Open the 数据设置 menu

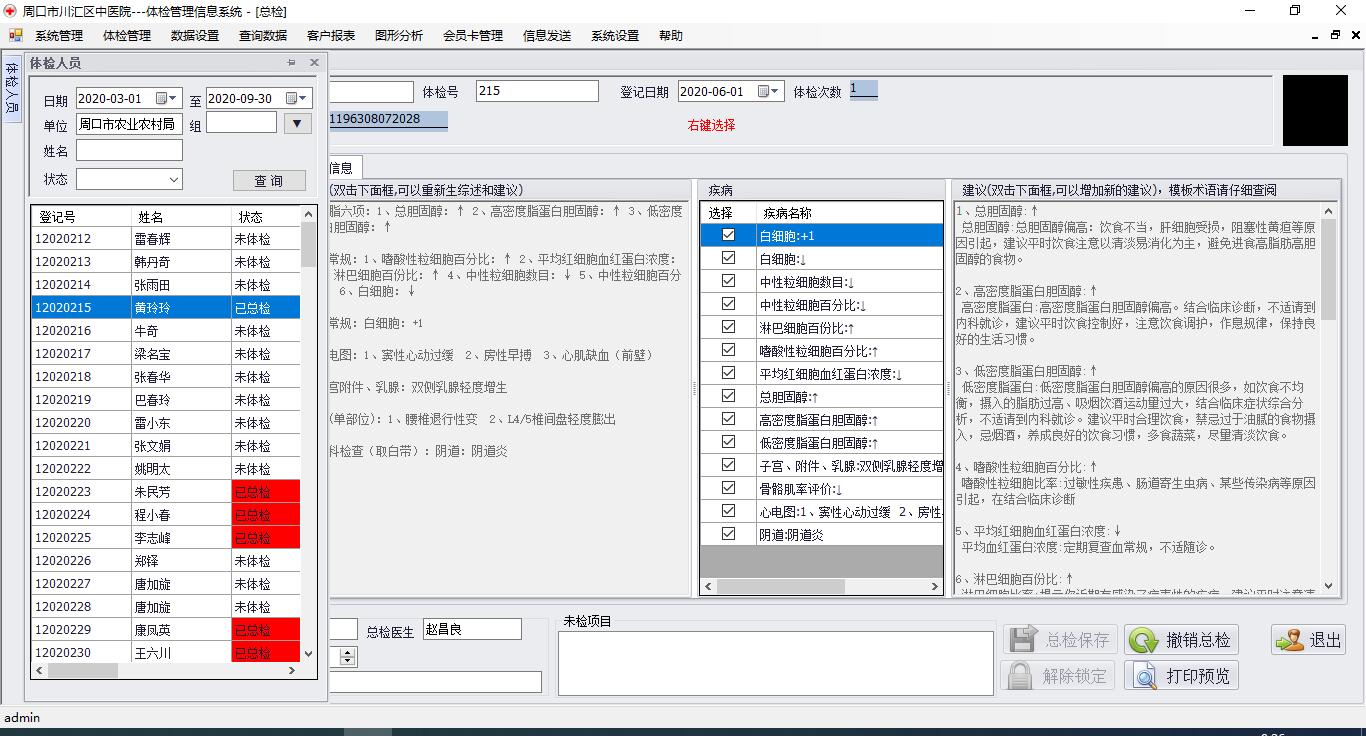(x=195, y=35)
